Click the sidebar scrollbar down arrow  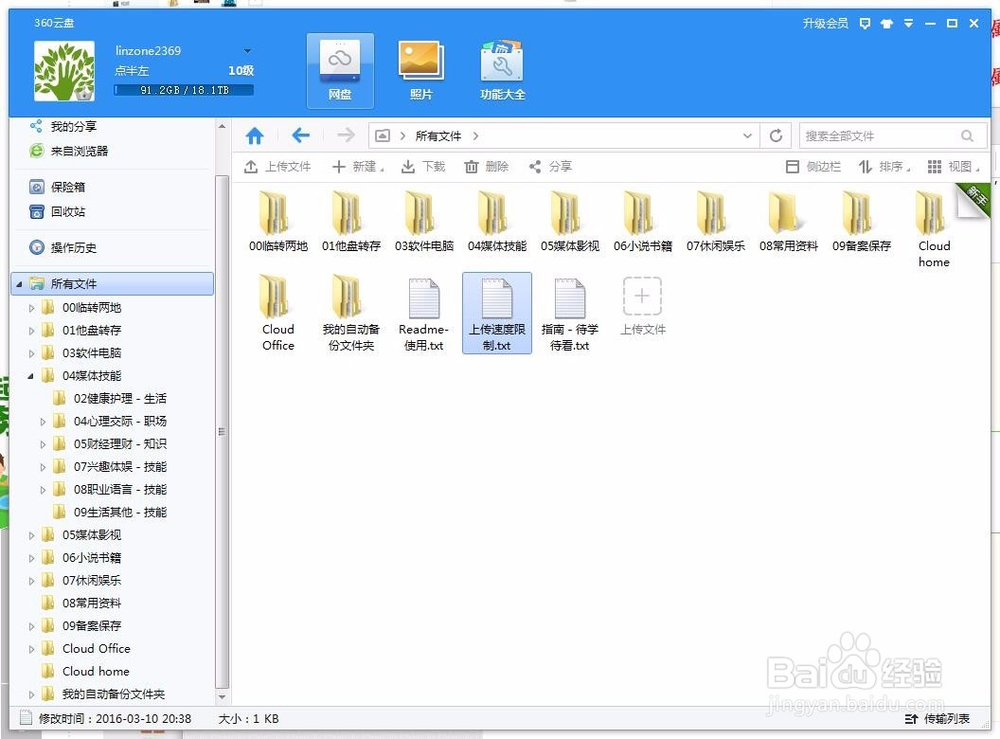222,697
